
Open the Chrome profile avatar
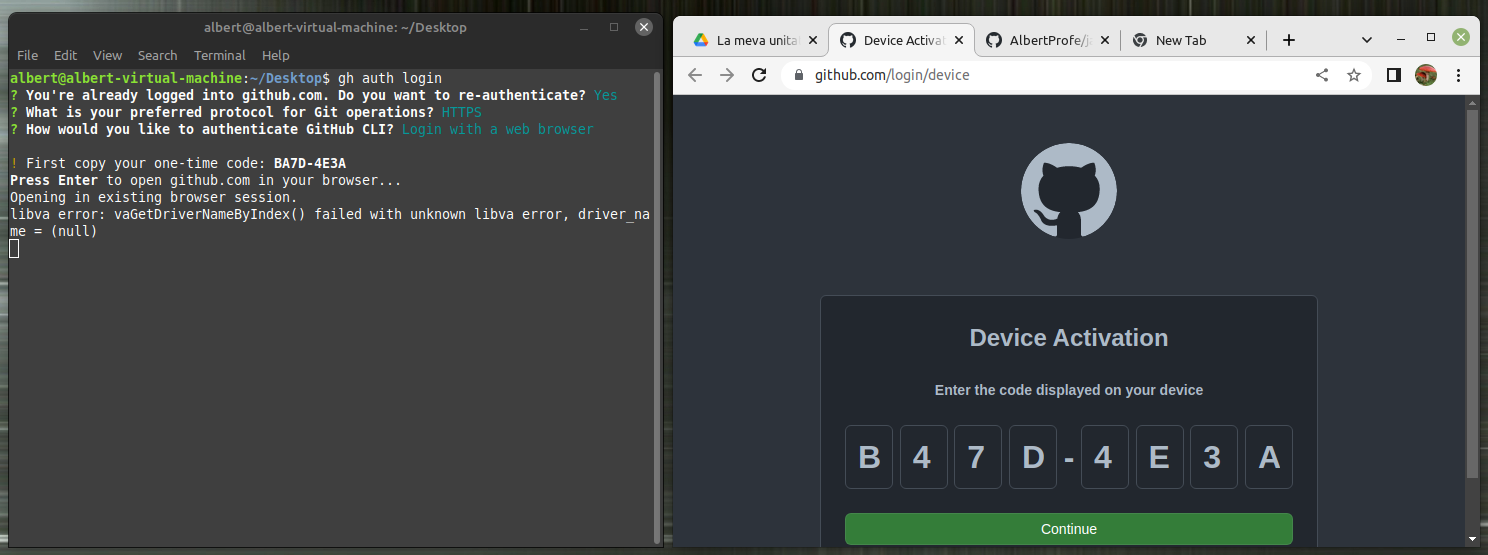(x=1426, y=75)
